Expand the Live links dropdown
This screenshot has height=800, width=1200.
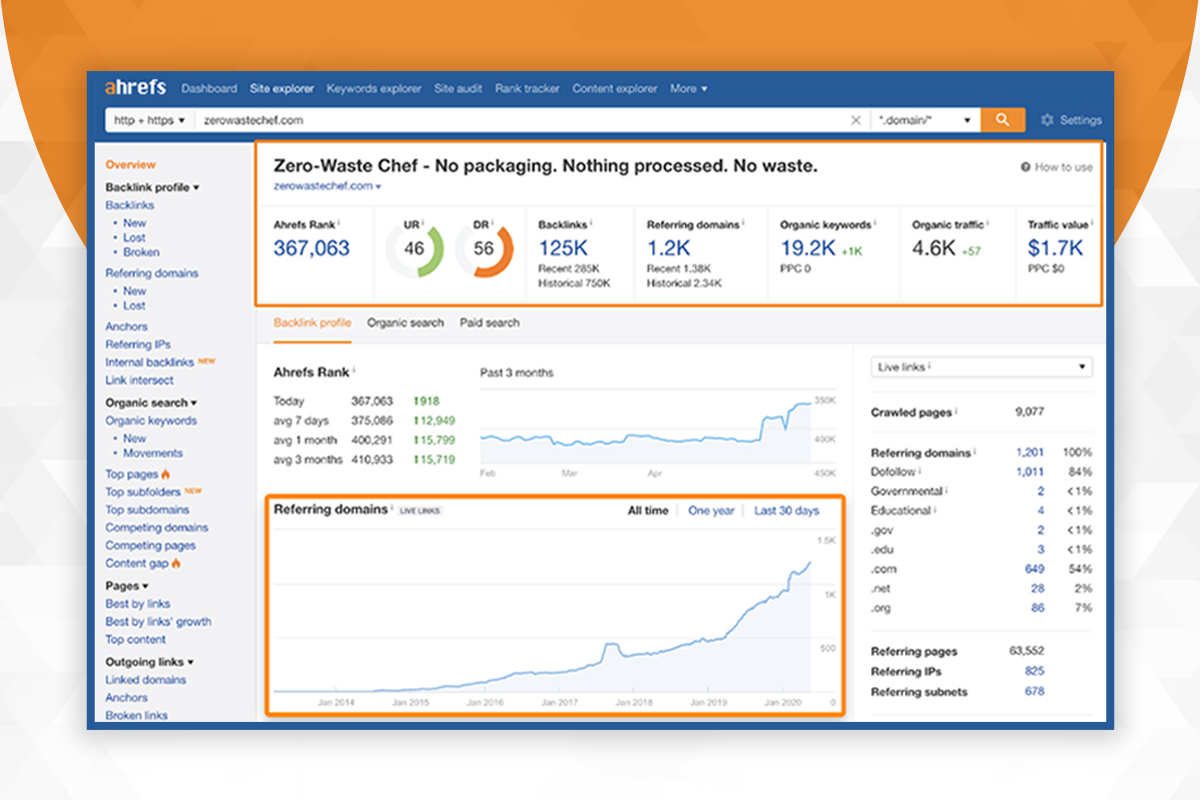pyautogui.click(x=981, y=367)
